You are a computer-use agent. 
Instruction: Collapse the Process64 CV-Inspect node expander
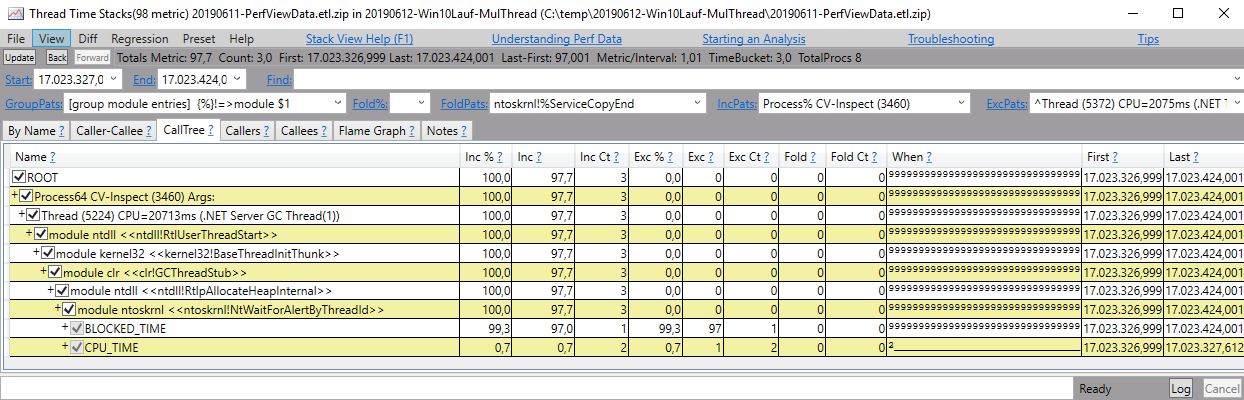[15, 196]
